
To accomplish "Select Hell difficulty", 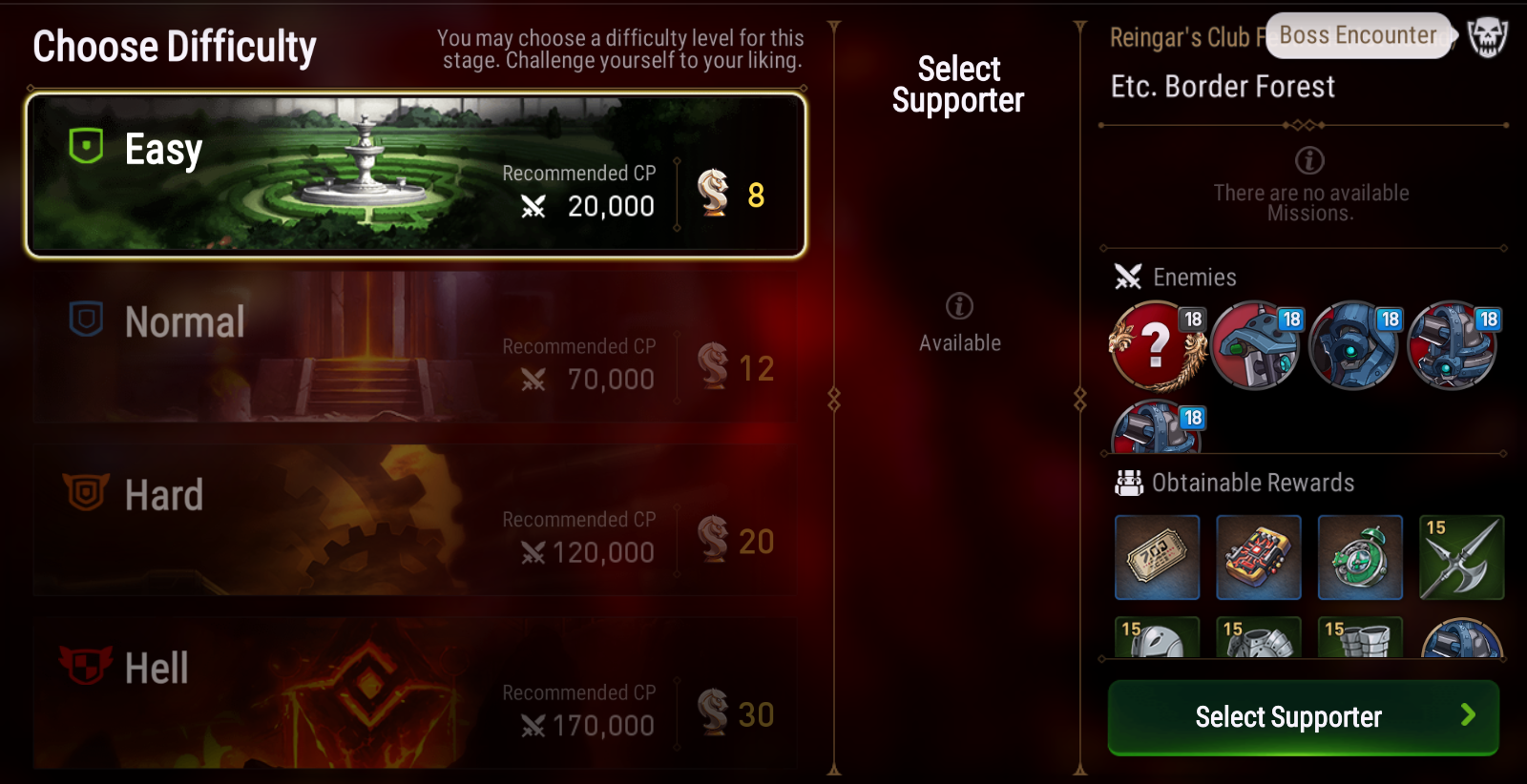I will 416,693.
